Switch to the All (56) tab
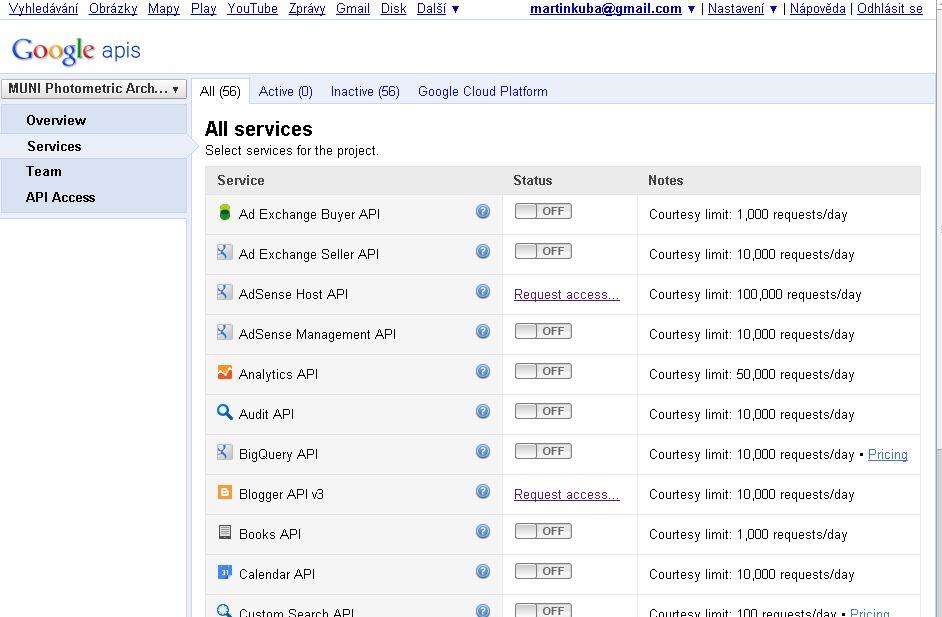 tap(220, 91)
